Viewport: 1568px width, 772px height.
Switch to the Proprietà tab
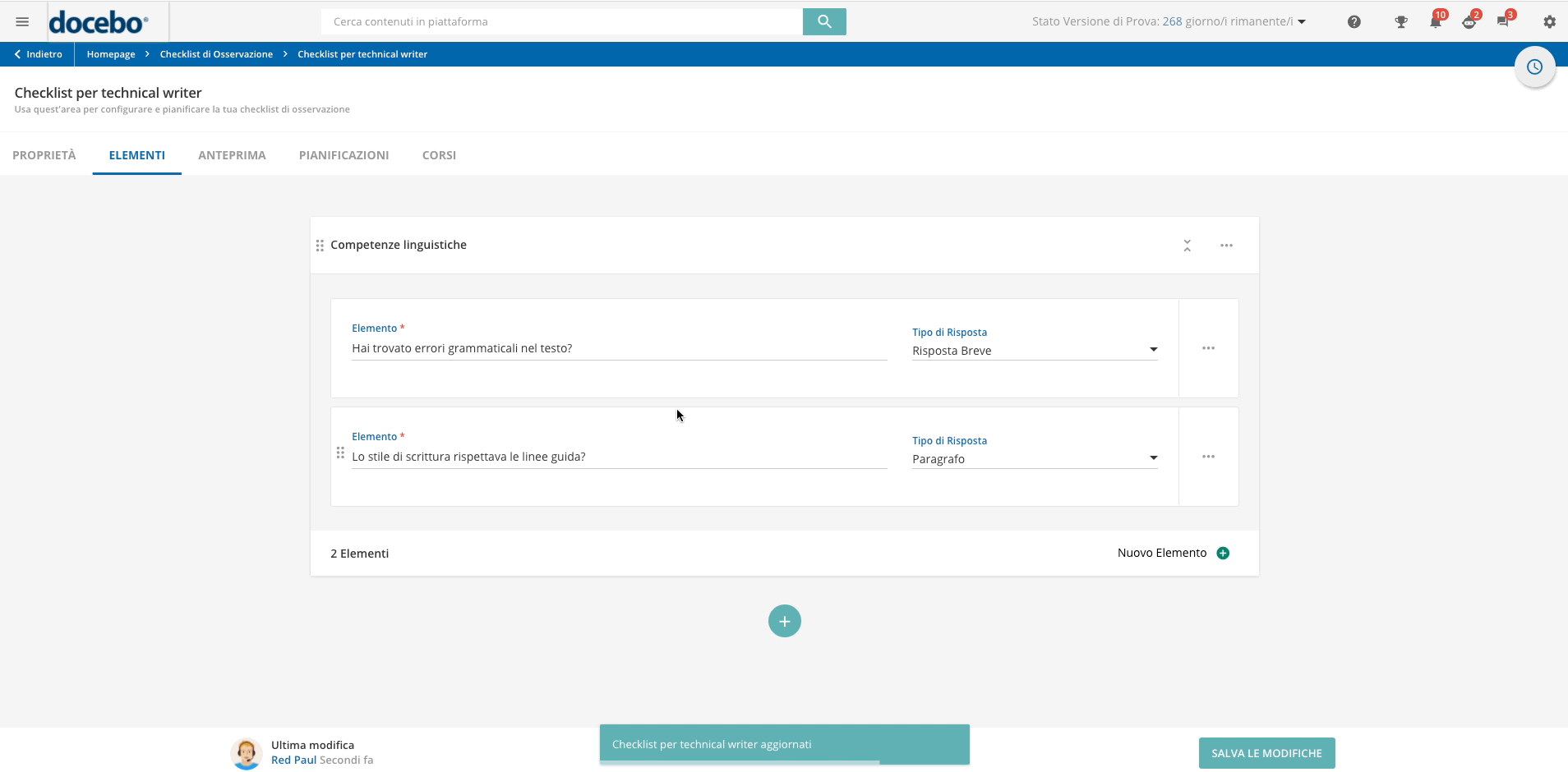click(44, 155)
